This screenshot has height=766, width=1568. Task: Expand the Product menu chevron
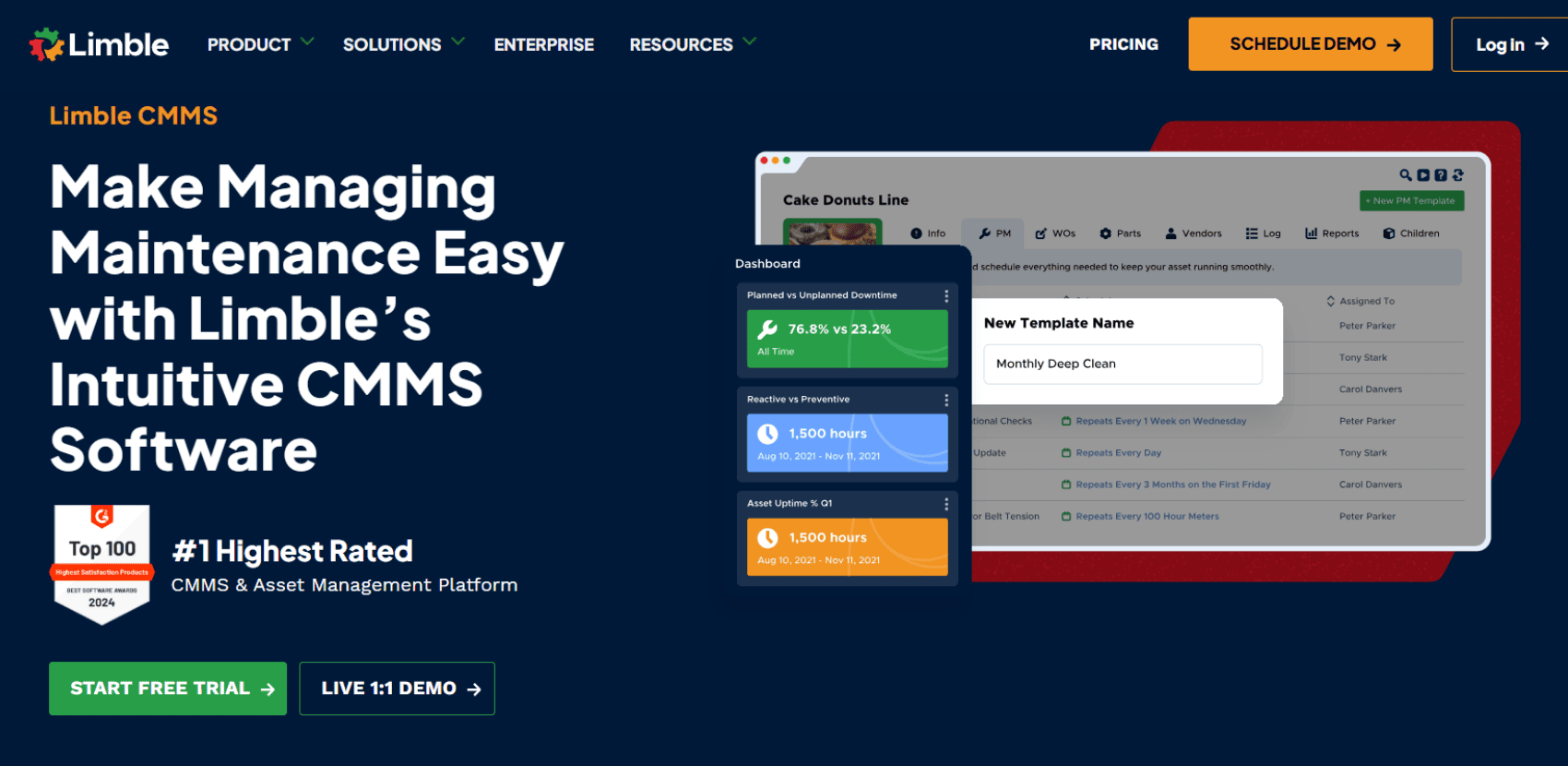(x=308, y=42)
